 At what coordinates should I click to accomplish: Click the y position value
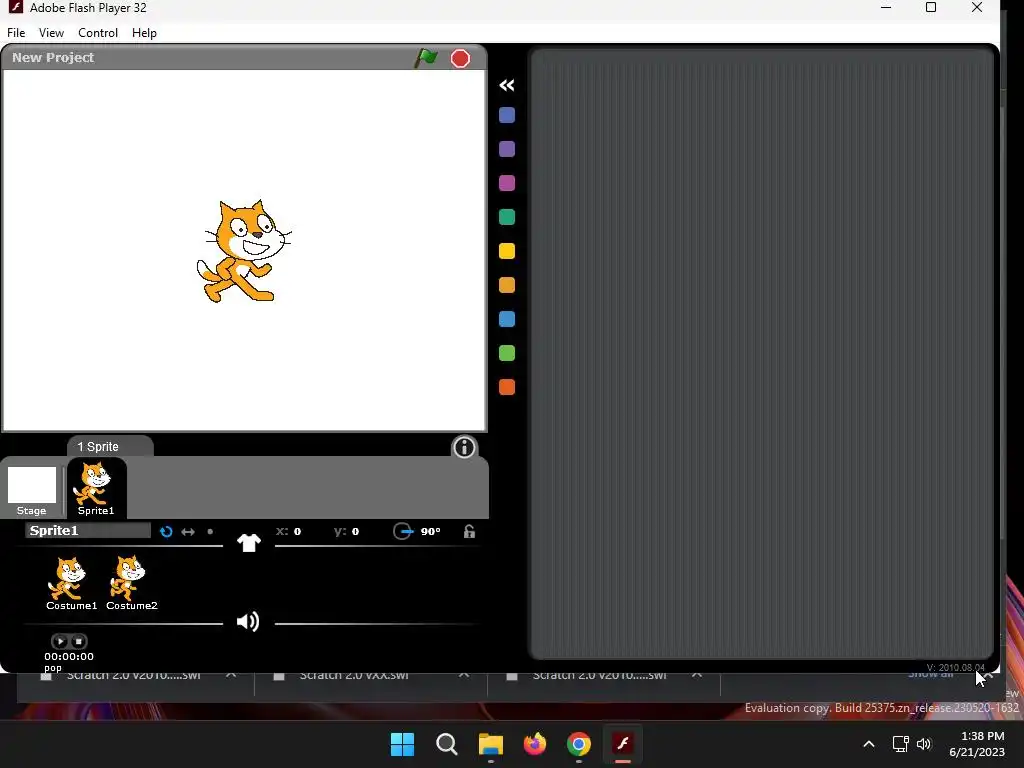click(x=355, y=532)
